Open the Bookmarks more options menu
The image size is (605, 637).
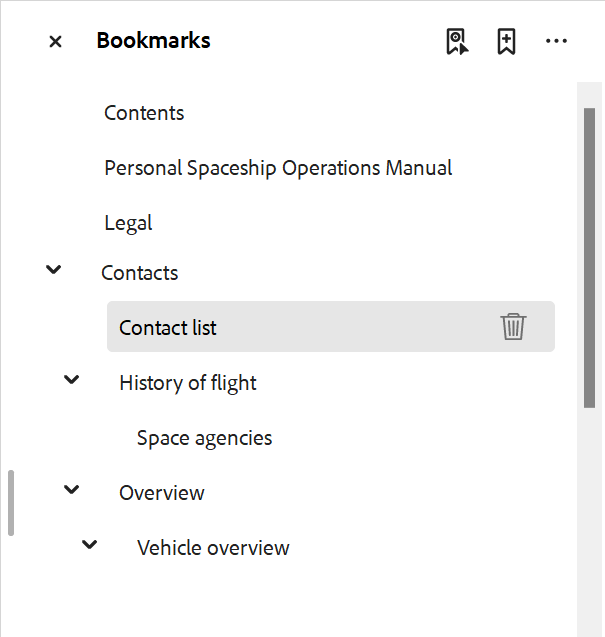(x=556, y=42)
